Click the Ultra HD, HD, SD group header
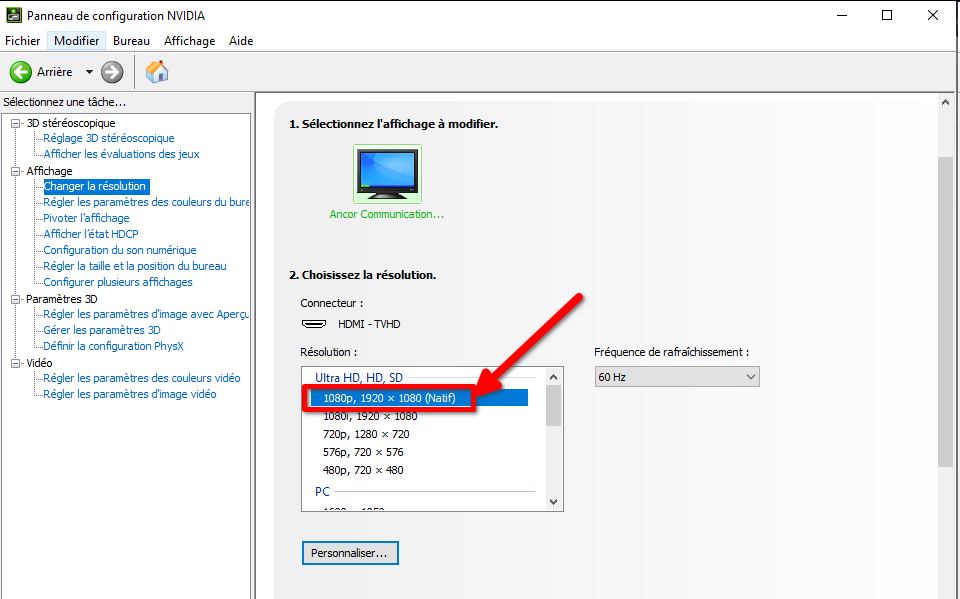 point(359,378)
